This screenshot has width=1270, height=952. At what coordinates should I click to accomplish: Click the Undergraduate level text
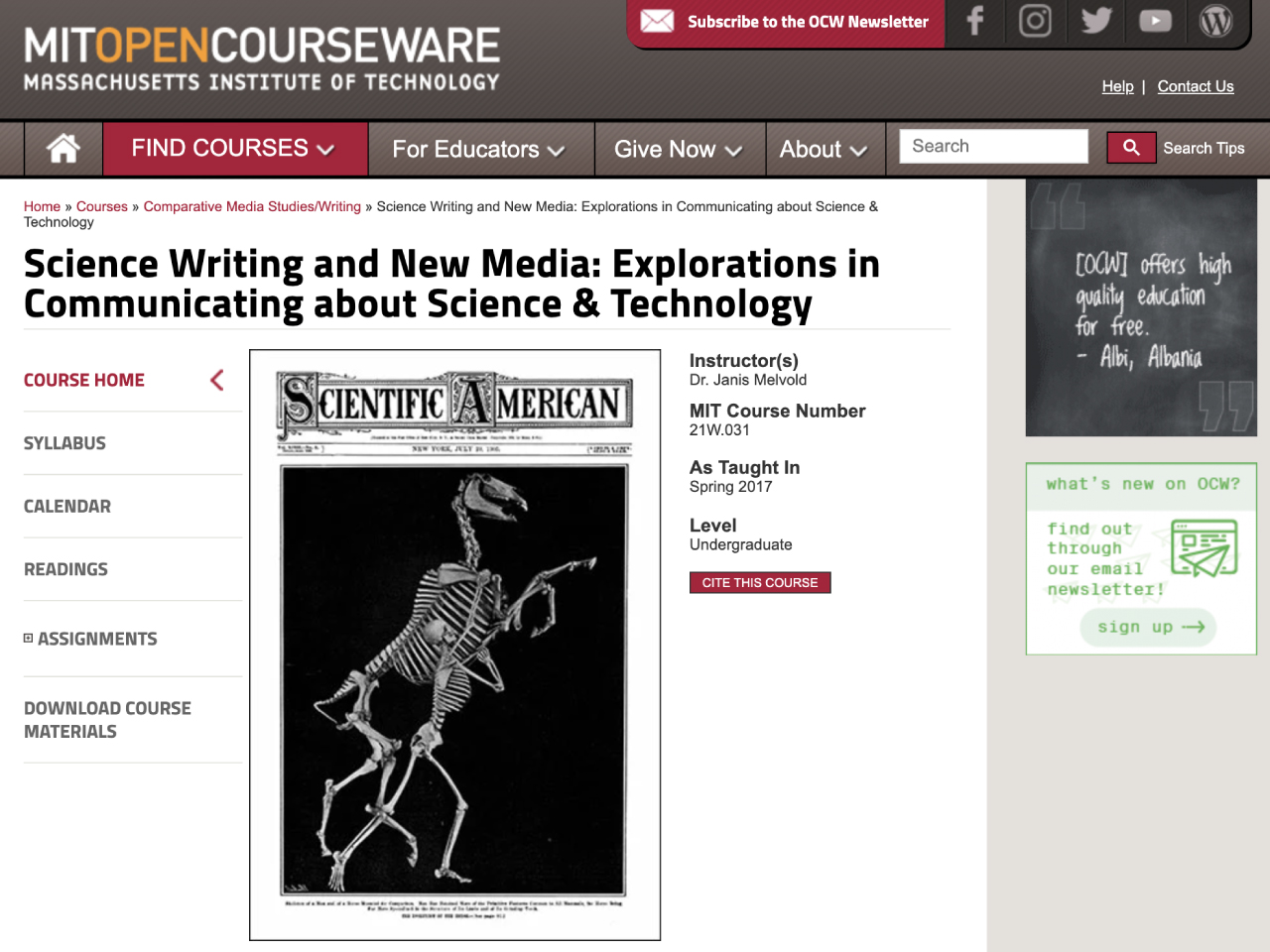(740, 544)
